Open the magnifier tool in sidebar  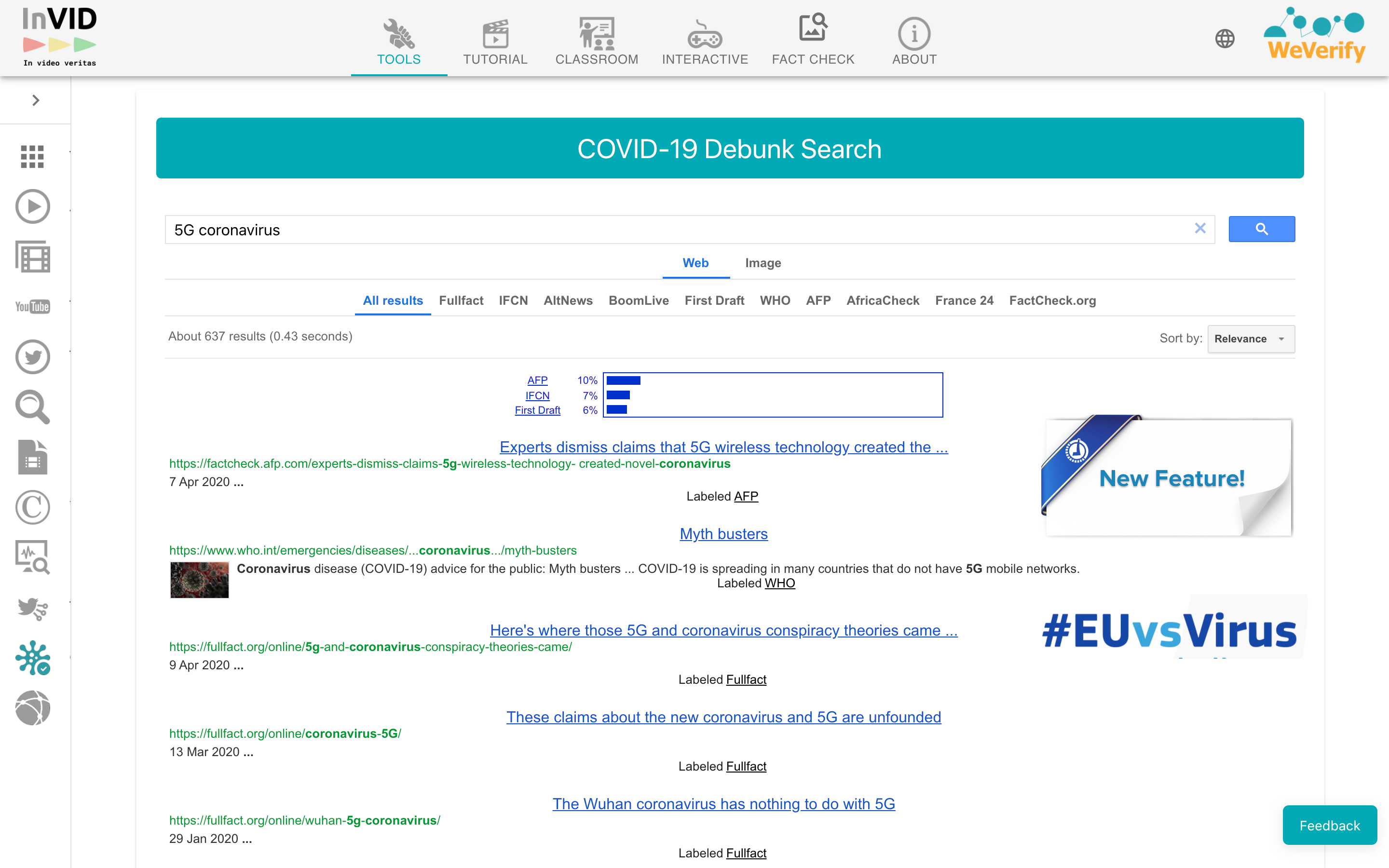tap(33, 407)
